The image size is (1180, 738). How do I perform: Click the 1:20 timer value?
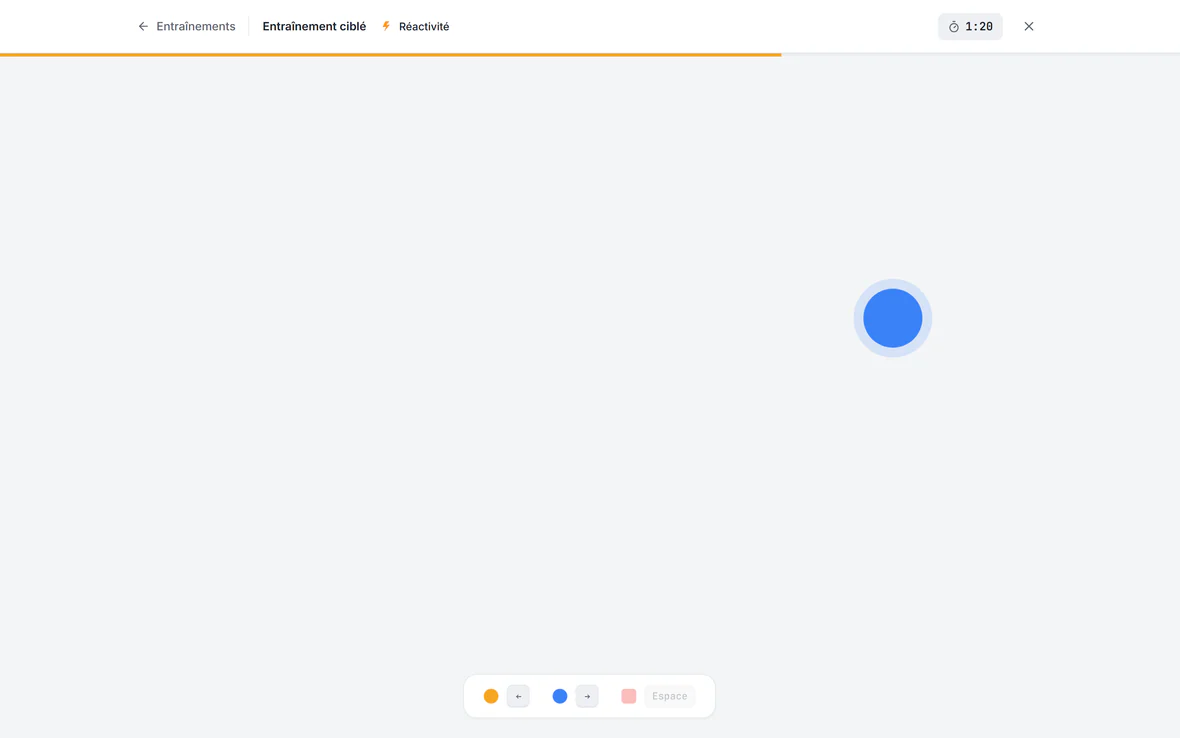(x=979, y=26)
